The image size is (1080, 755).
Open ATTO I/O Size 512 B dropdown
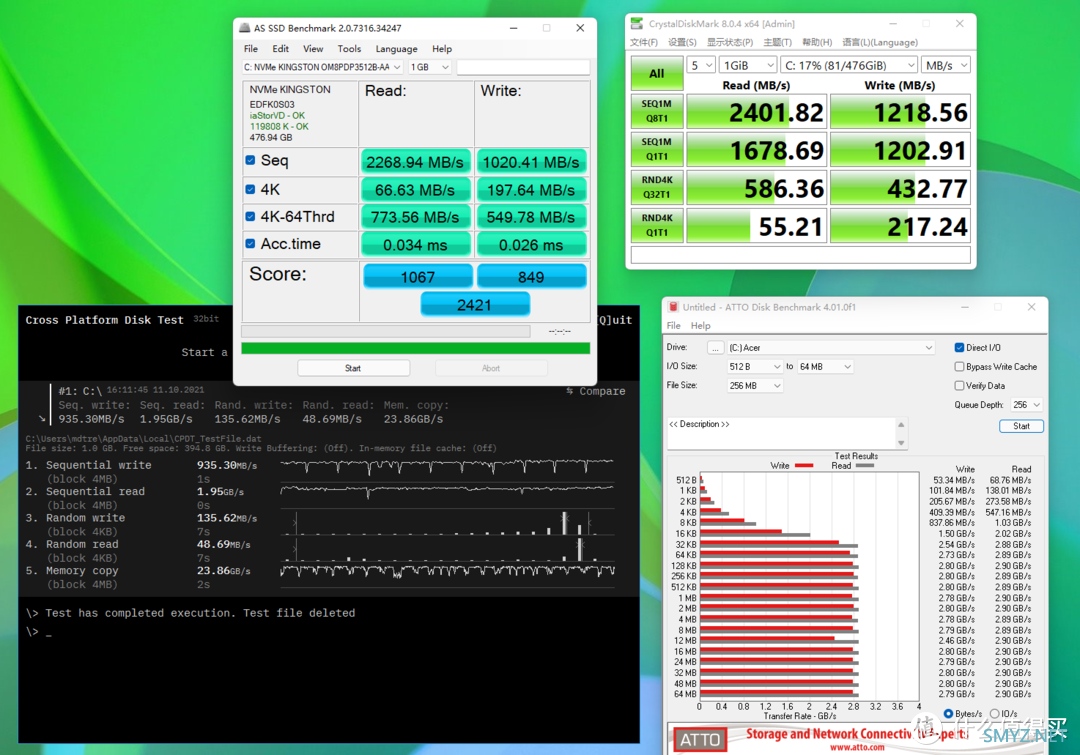[x=755, y=366]
